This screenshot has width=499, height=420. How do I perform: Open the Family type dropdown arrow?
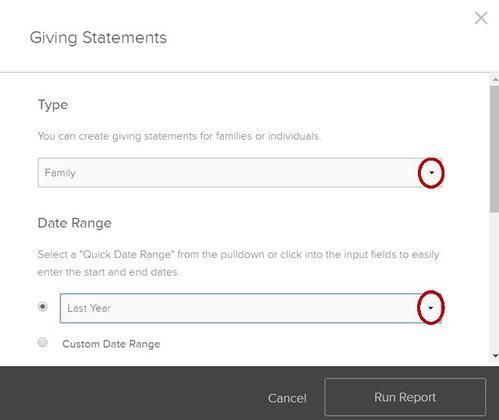(x=431, y=173)
